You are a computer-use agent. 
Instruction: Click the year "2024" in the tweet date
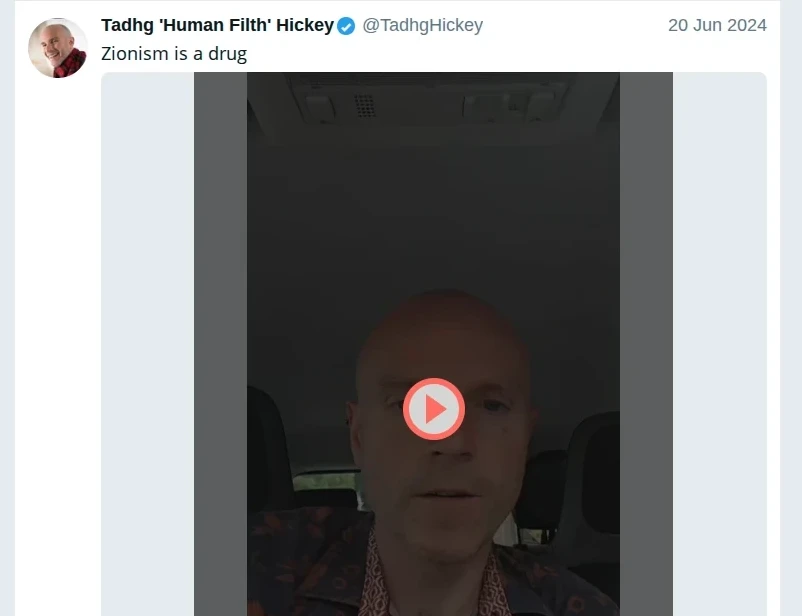746,26
